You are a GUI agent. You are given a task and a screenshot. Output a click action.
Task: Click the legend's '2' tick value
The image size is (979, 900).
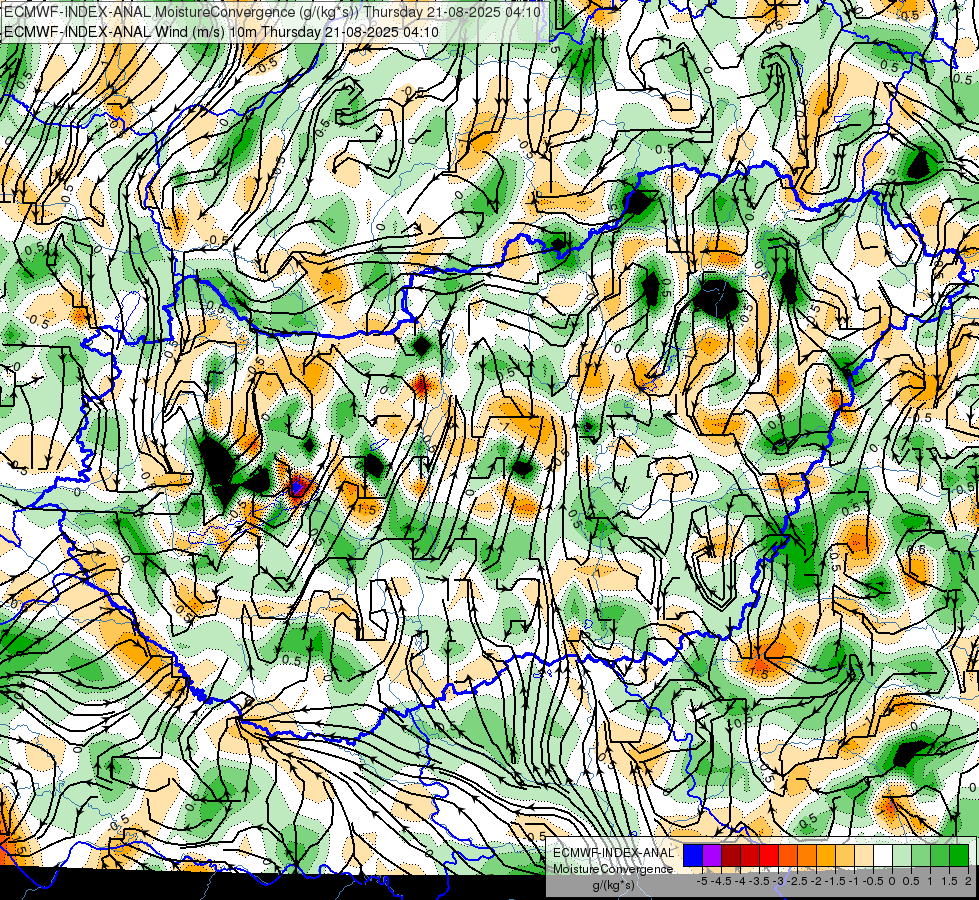pos(968,881)
